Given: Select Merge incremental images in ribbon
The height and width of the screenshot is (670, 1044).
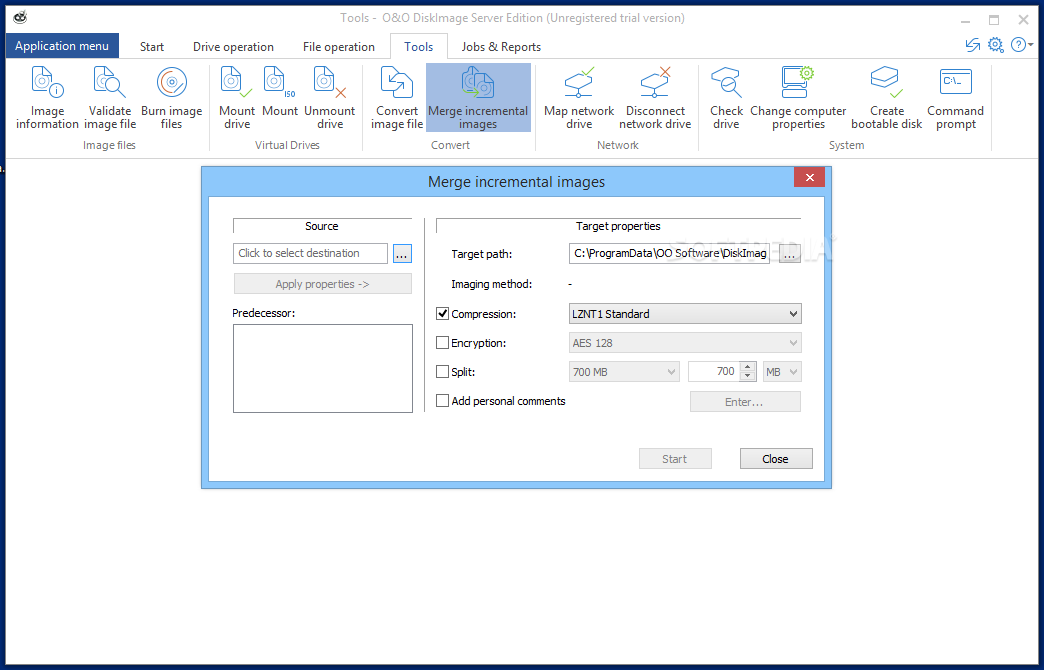Looking at the screenshot, I should [x=478, y=98].
